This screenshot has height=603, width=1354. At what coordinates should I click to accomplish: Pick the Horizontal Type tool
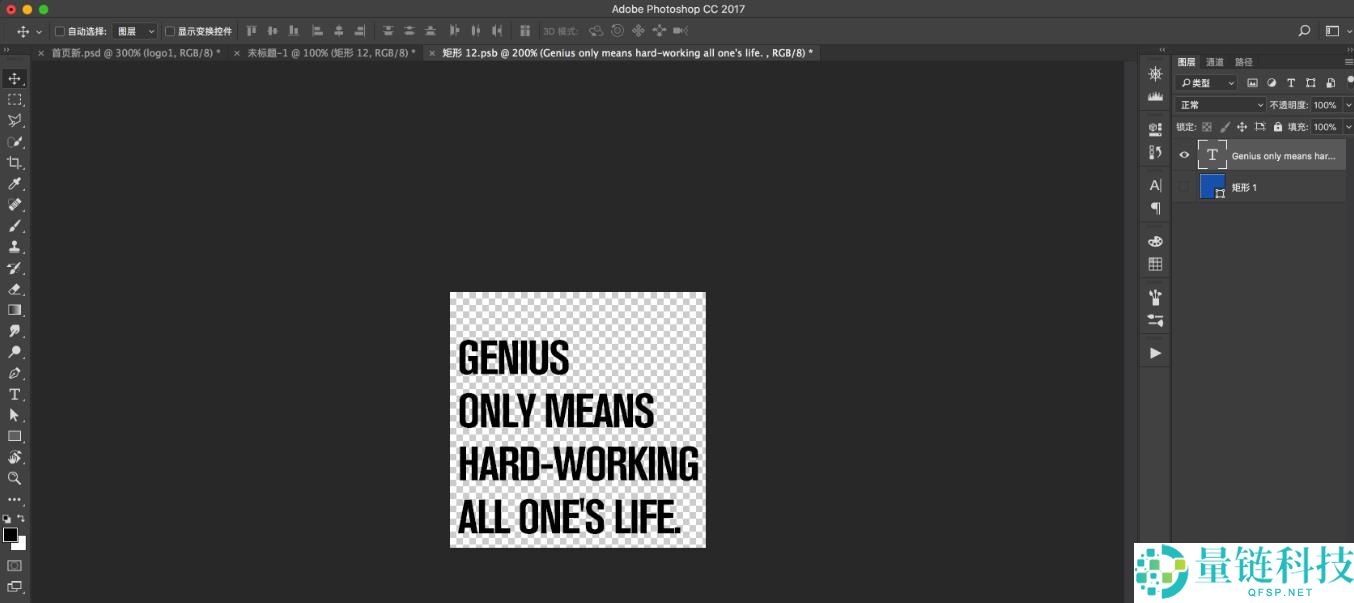coord(14,394)
